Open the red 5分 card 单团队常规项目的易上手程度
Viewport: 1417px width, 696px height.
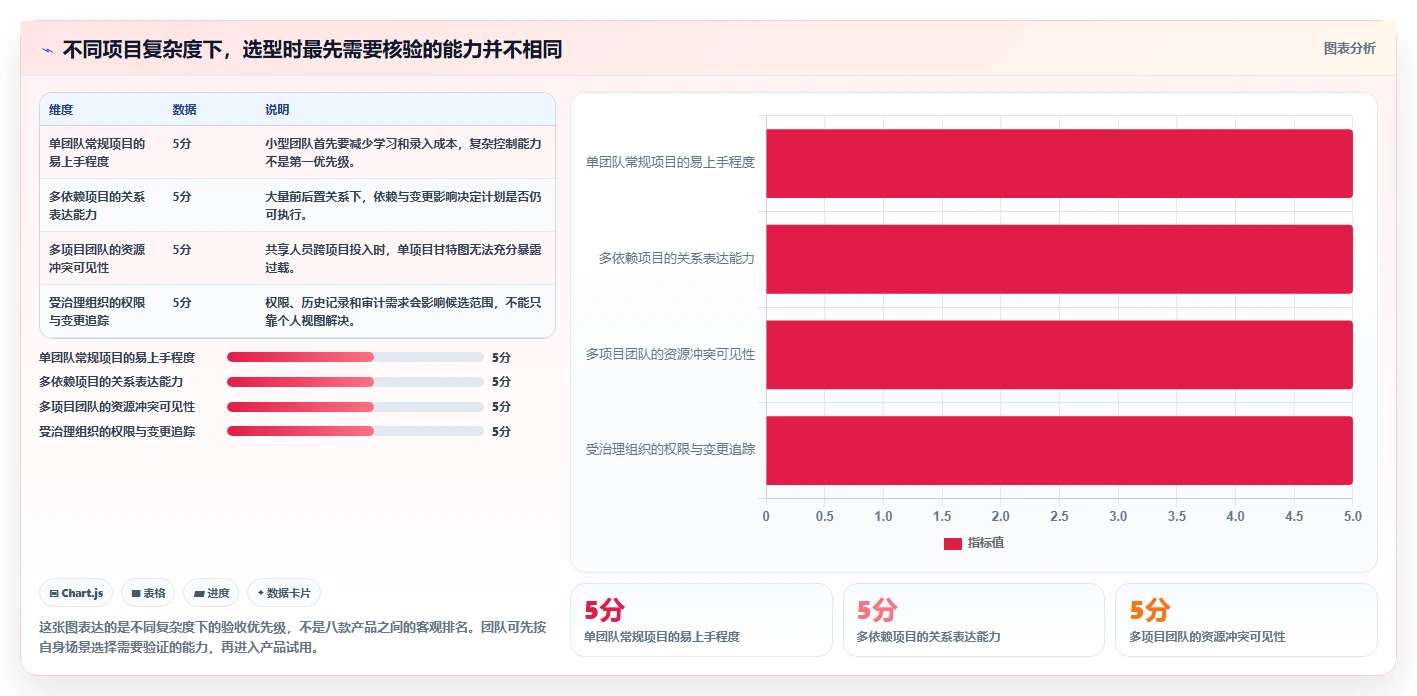pos(701,620)
